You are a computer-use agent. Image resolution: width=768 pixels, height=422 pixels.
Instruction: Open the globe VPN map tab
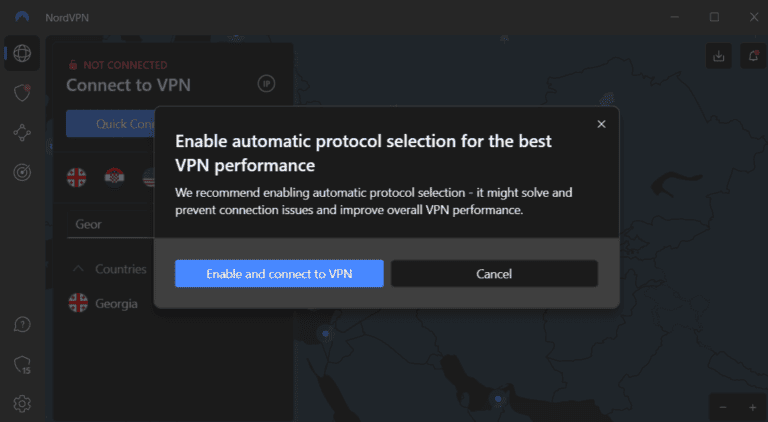(x=22, y=54)
